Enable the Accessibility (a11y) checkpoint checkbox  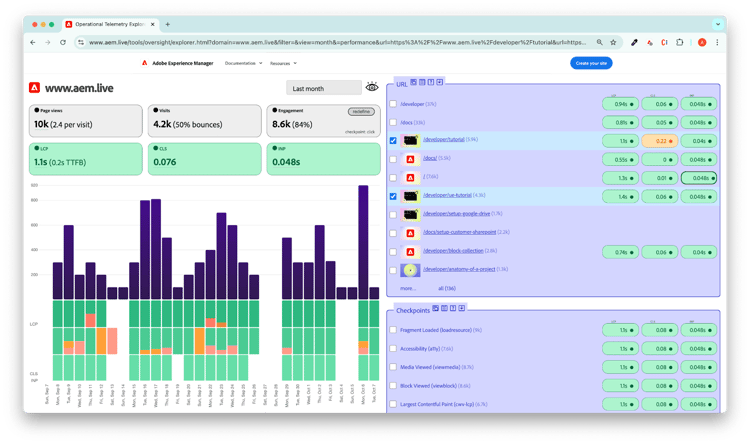[393, 348]
